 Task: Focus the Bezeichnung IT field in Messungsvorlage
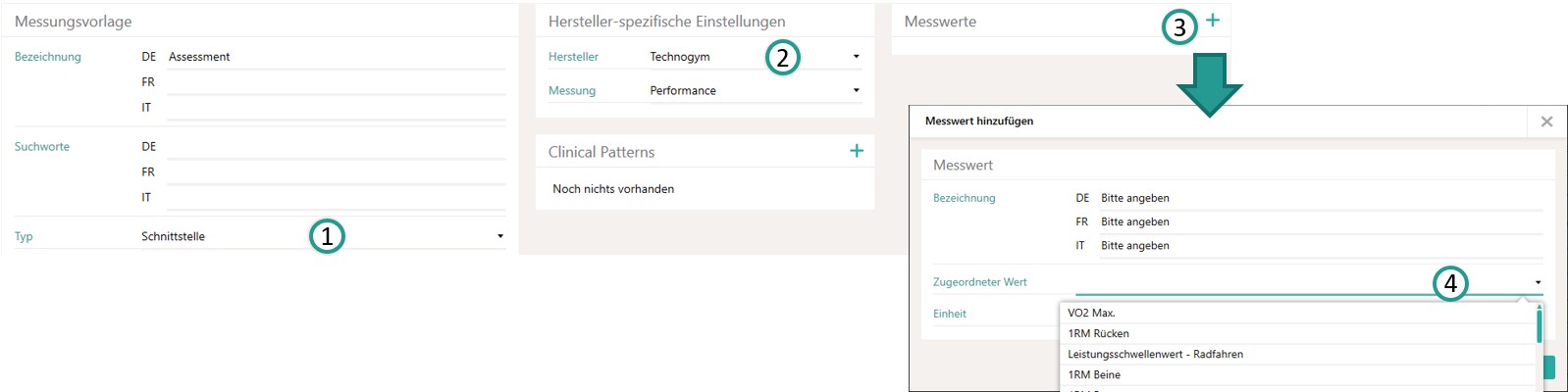coord(337,108)
